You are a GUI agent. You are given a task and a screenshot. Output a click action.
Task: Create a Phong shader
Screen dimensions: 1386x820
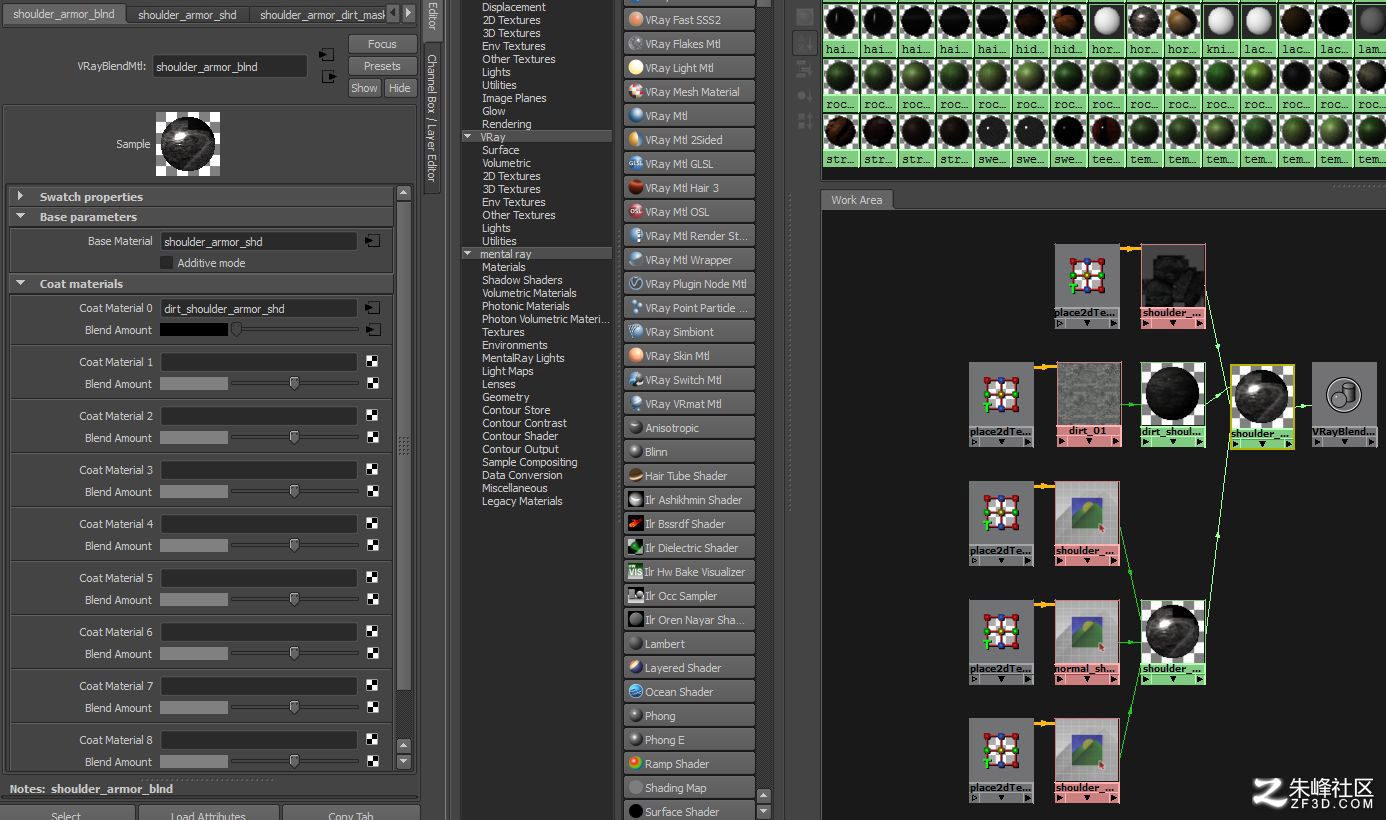[689, 716]
